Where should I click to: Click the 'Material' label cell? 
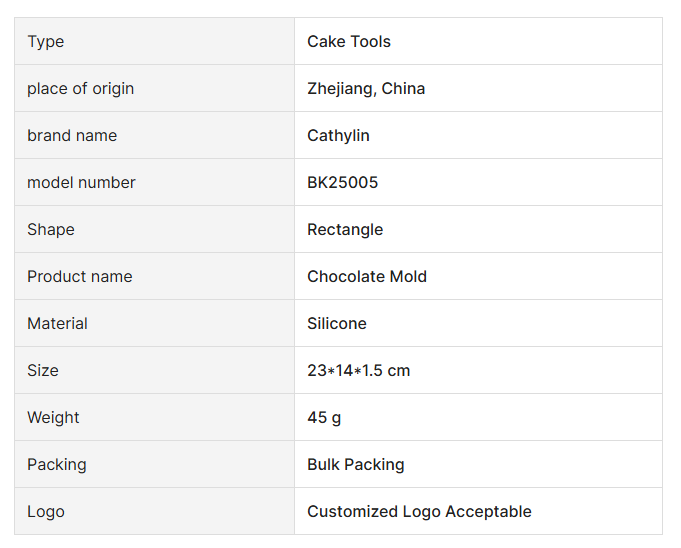57,324
